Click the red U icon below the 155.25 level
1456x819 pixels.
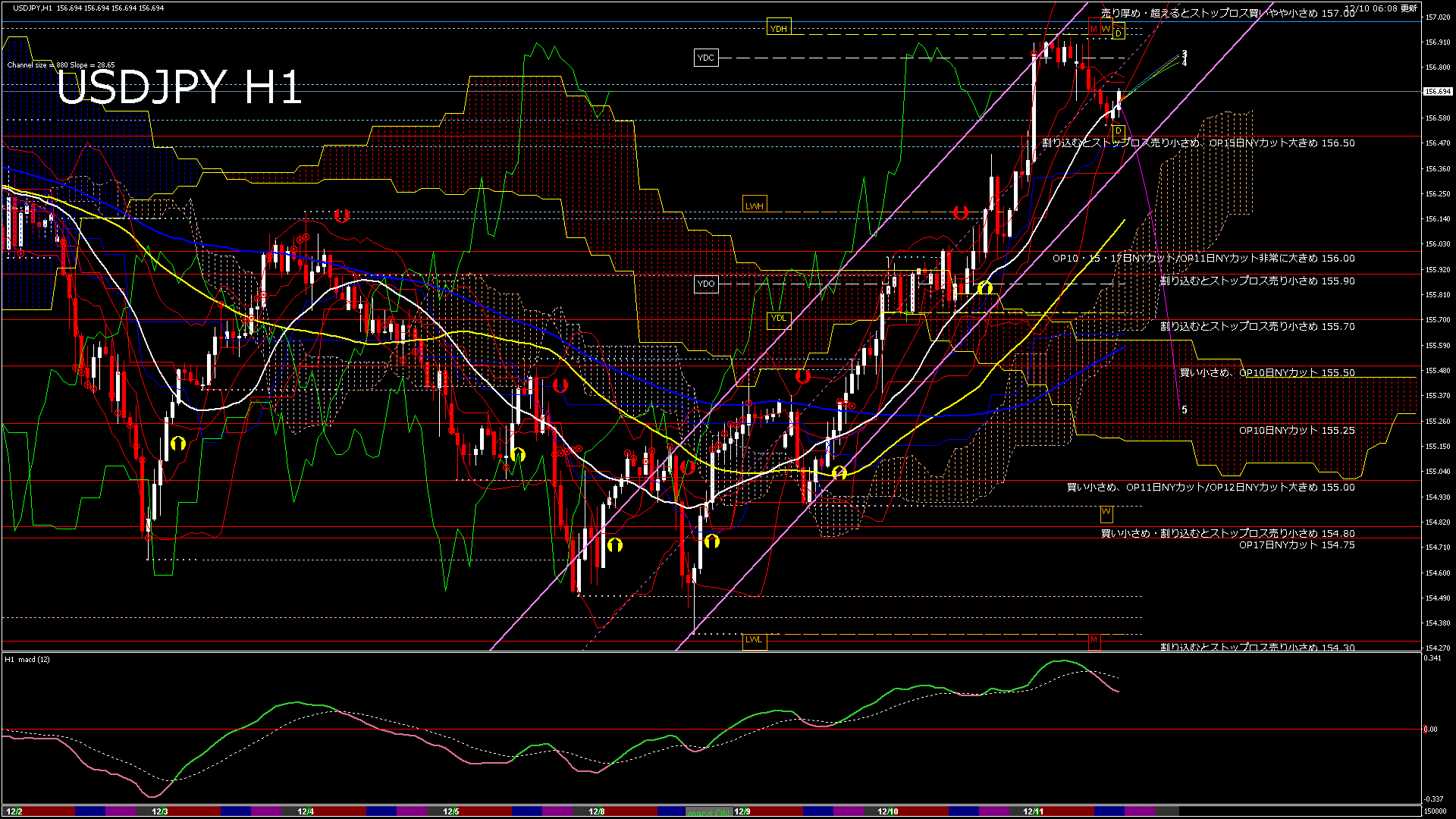point(688,468)
